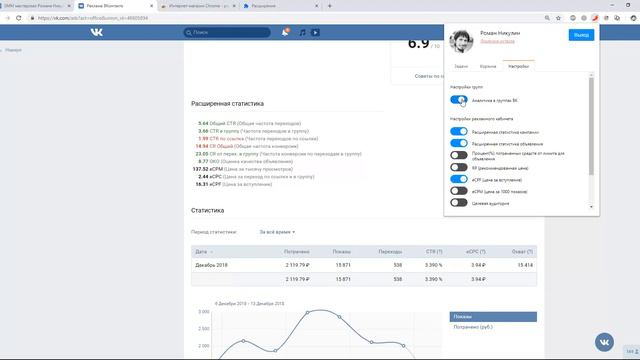Switch to Интернет-магазин Chrome browser tab
The height and width of the screenshot is (360, 640).
[198, 6]
